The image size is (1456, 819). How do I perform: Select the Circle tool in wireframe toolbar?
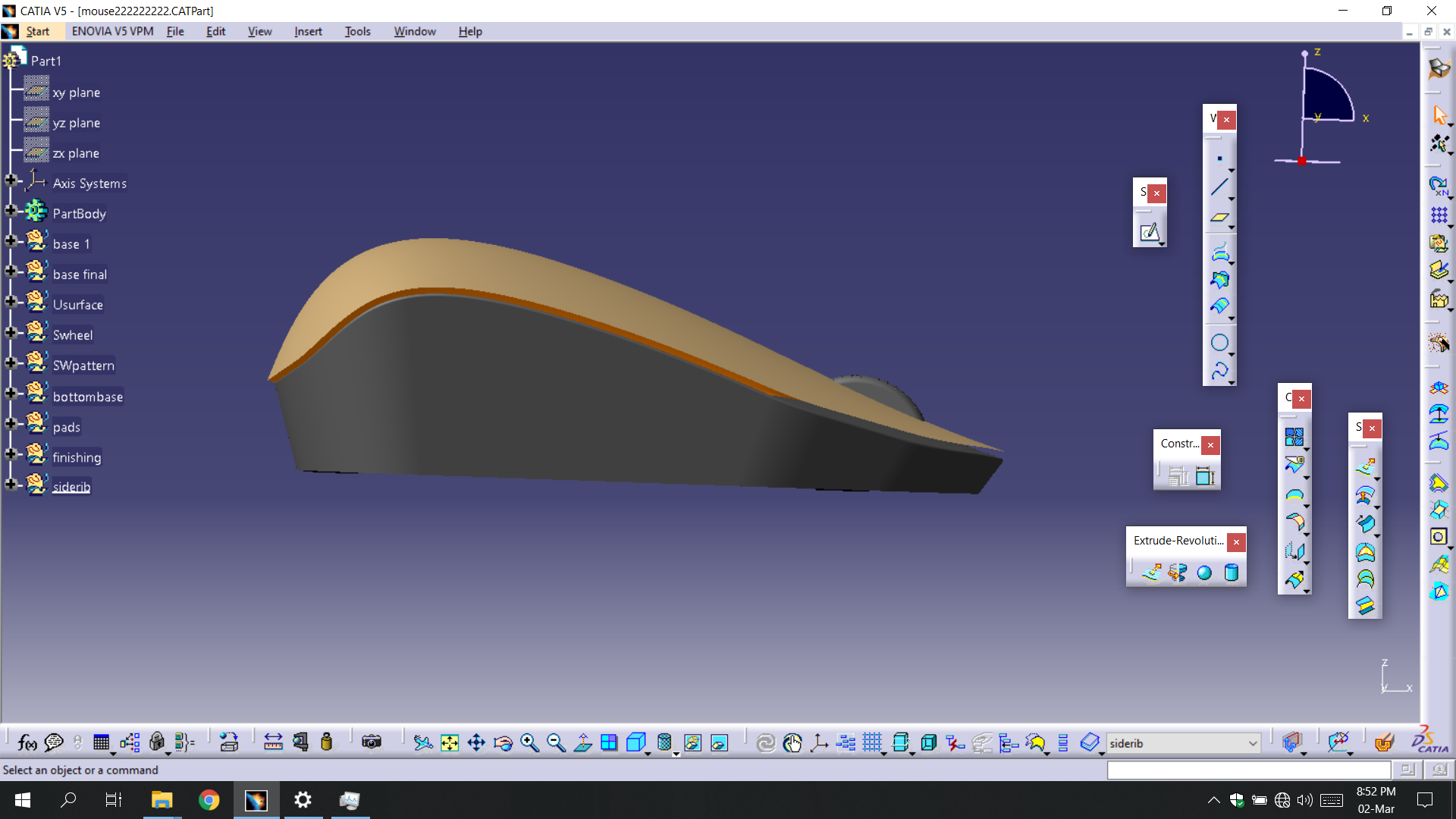(1219, 343)
